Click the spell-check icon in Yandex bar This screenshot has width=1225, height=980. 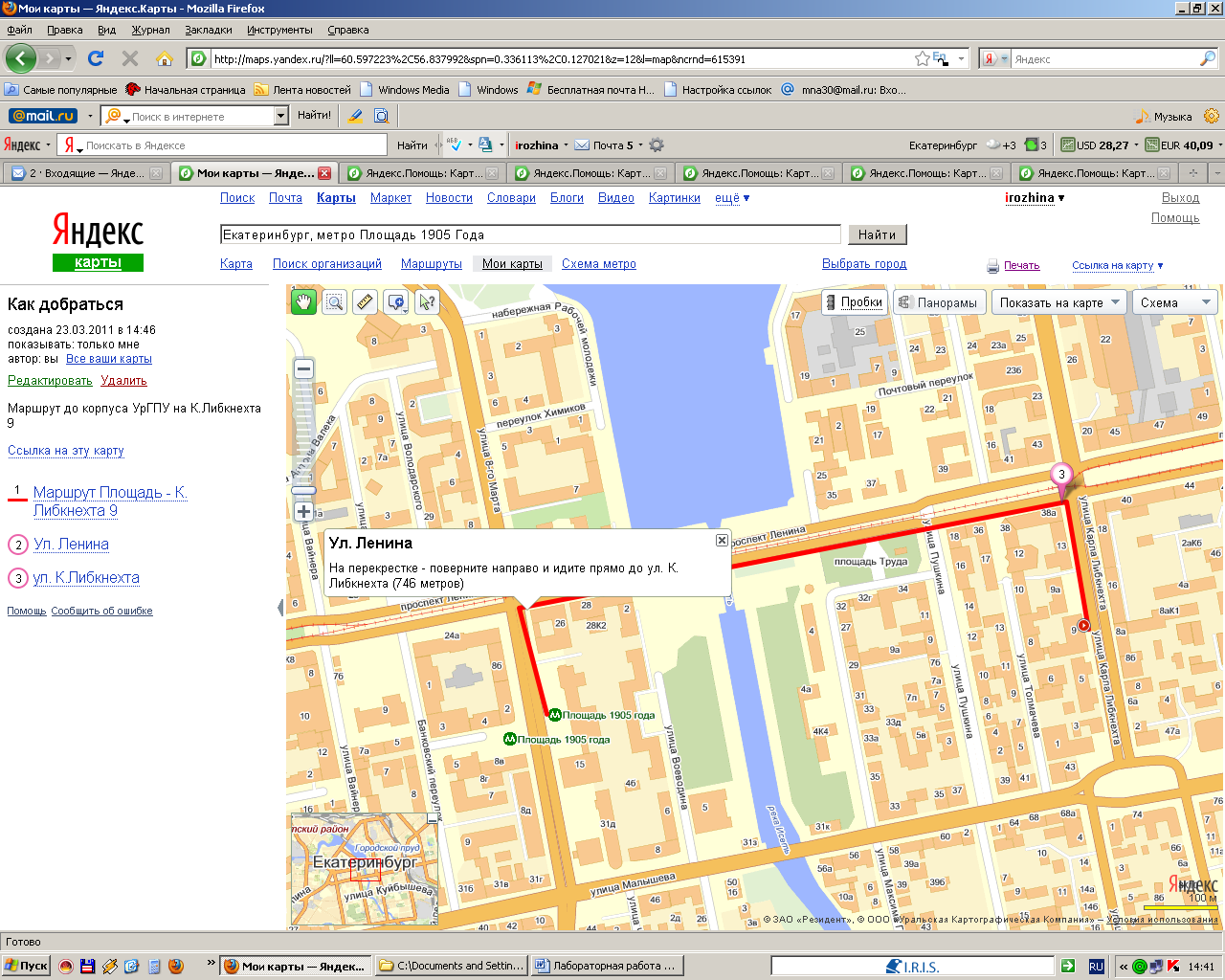(456, 145)
